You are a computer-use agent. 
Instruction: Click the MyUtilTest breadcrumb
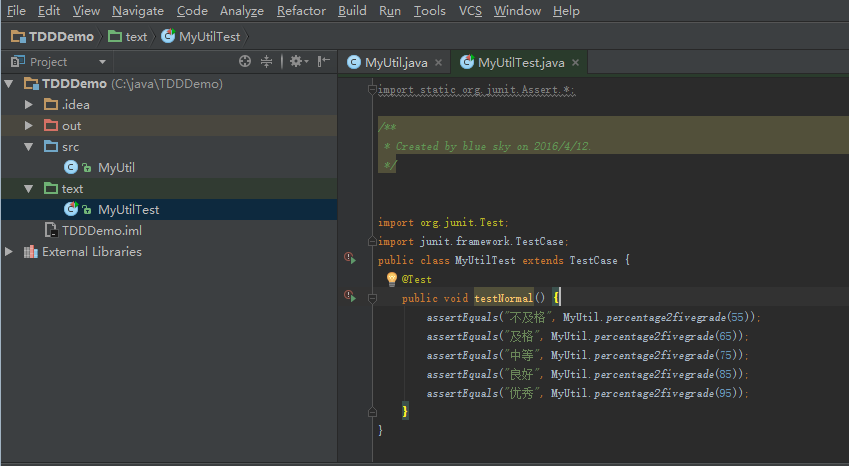click(x=201, y=37)
